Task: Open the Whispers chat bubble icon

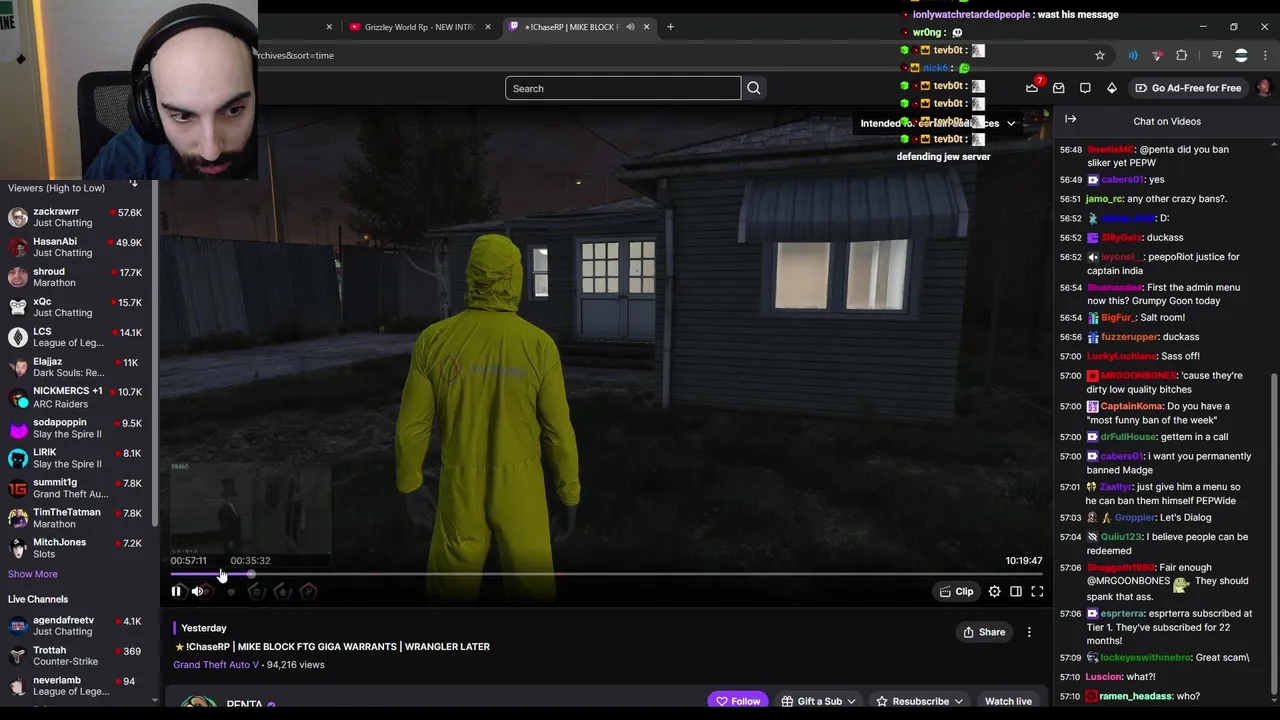Action: (x=1085, y=88)
